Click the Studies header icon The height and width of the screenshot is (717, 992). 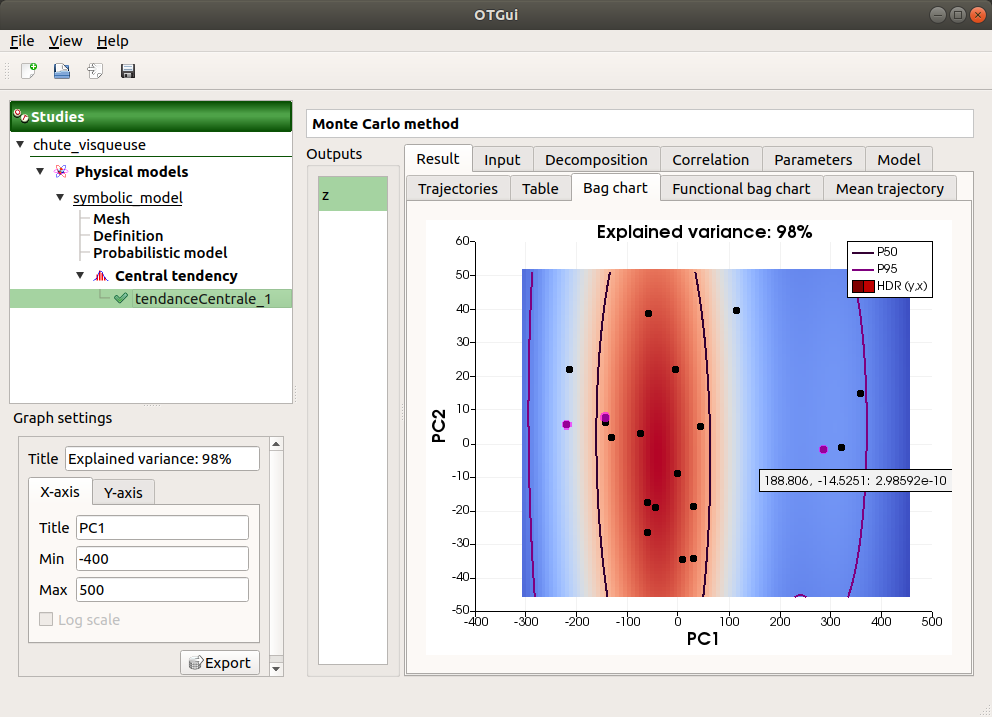point(21,117)
